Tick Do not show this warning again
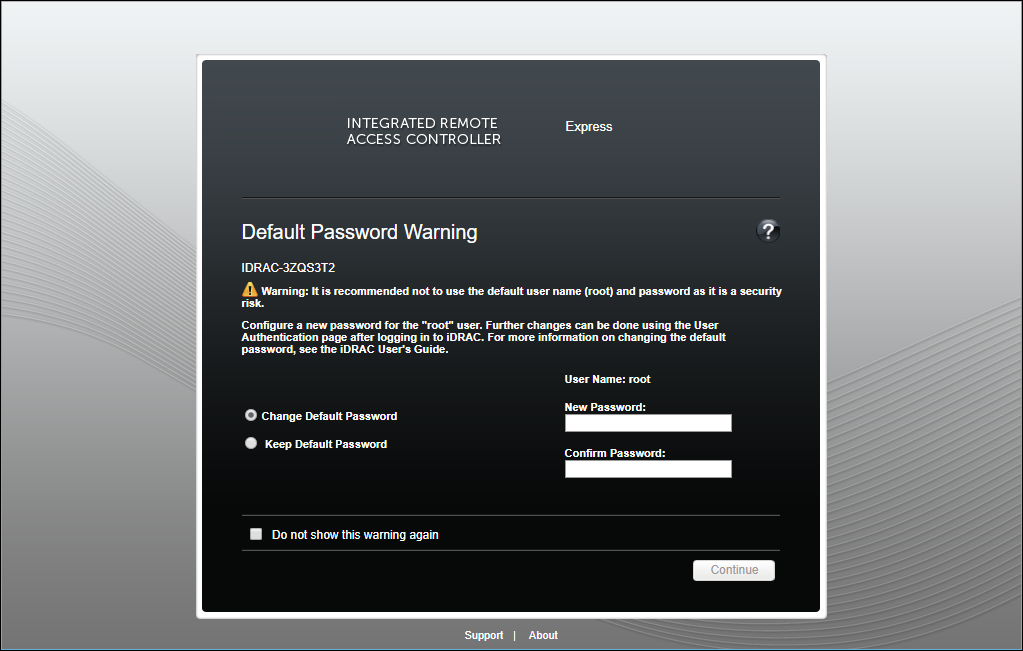The image size is (1023, 651). pyautogui.click(x=256, y=534)
